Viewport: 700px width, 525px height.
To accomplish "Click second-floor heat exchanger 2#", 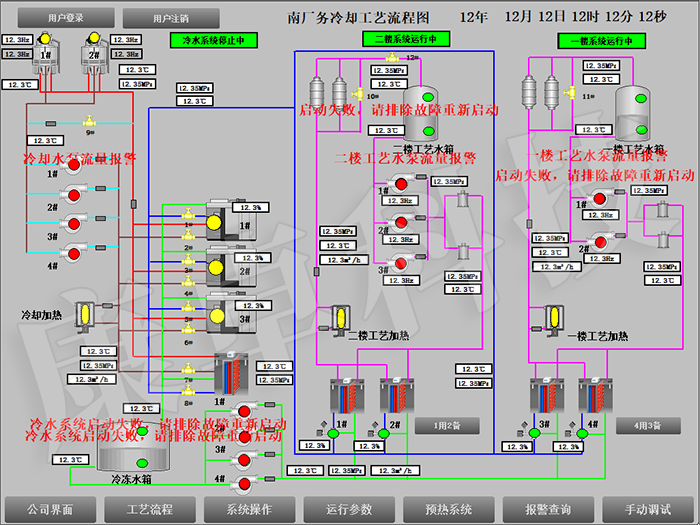I will tap(397, 396).
